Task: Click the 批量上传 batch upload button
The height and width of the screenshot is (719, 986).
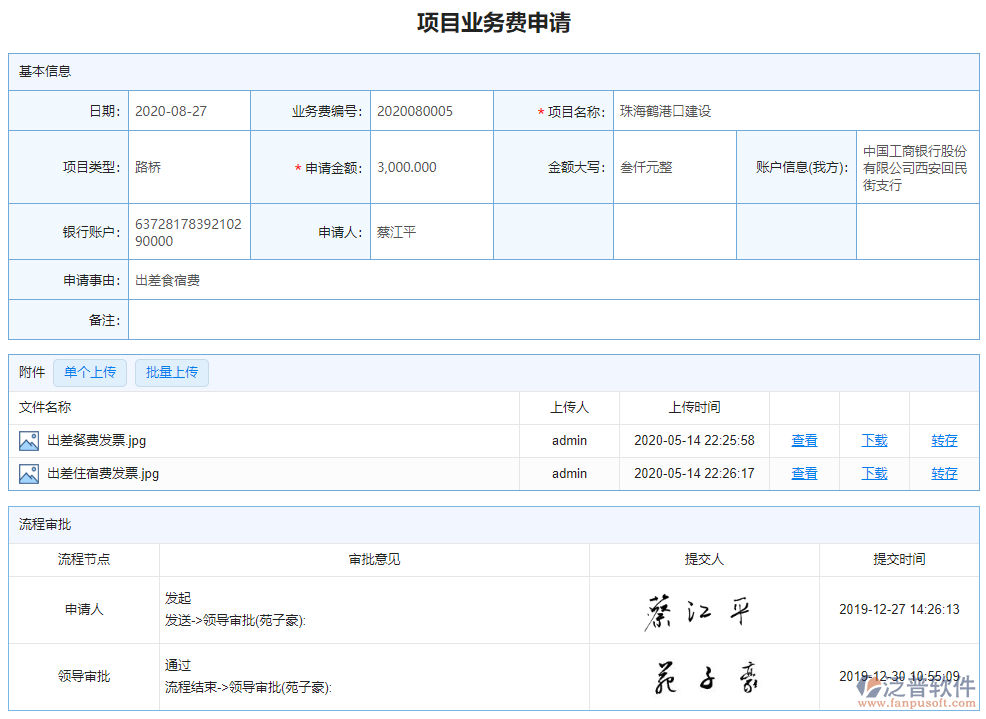Action: point(171,372)
